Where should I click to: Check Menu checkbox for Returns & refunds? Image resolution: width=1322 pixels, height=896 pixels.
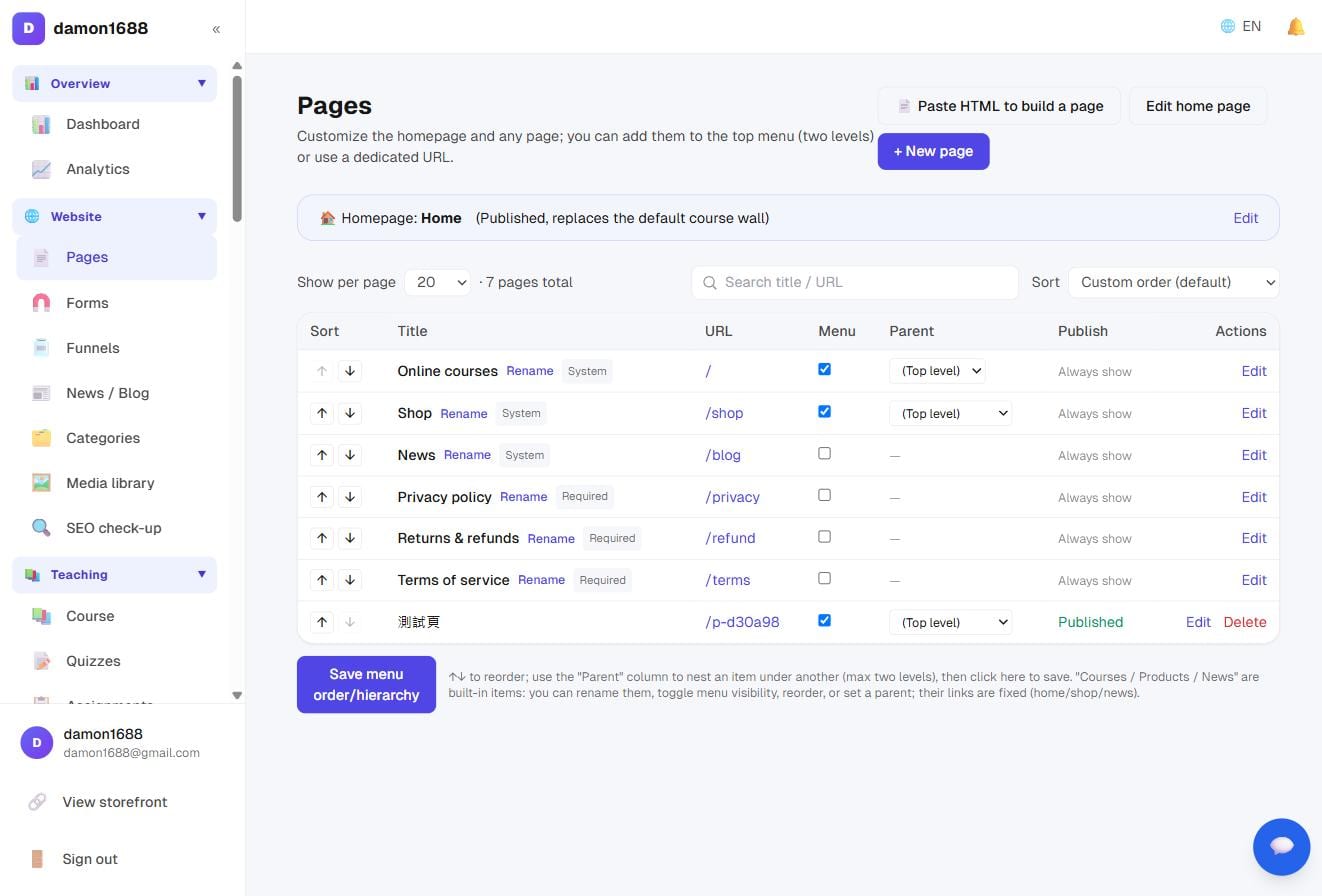824,536
